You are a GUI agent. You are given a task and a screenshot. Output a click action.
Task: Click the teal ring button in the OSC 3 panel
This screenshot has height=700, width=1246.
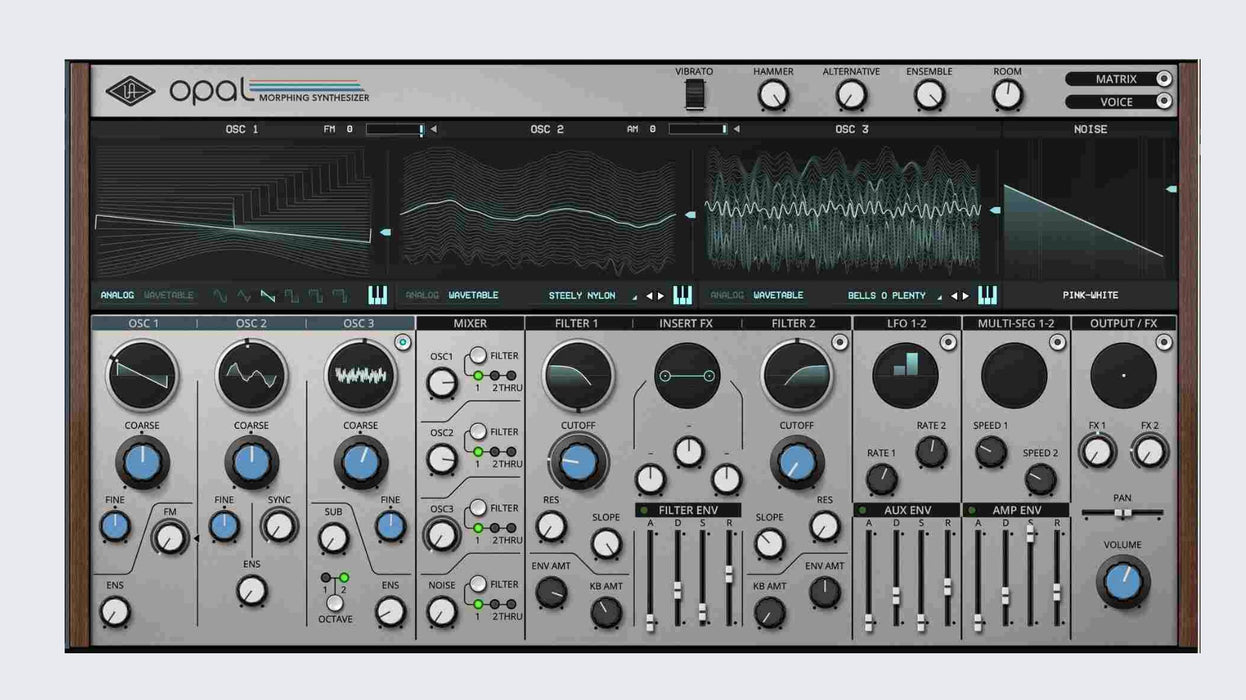tap(403, 342)
